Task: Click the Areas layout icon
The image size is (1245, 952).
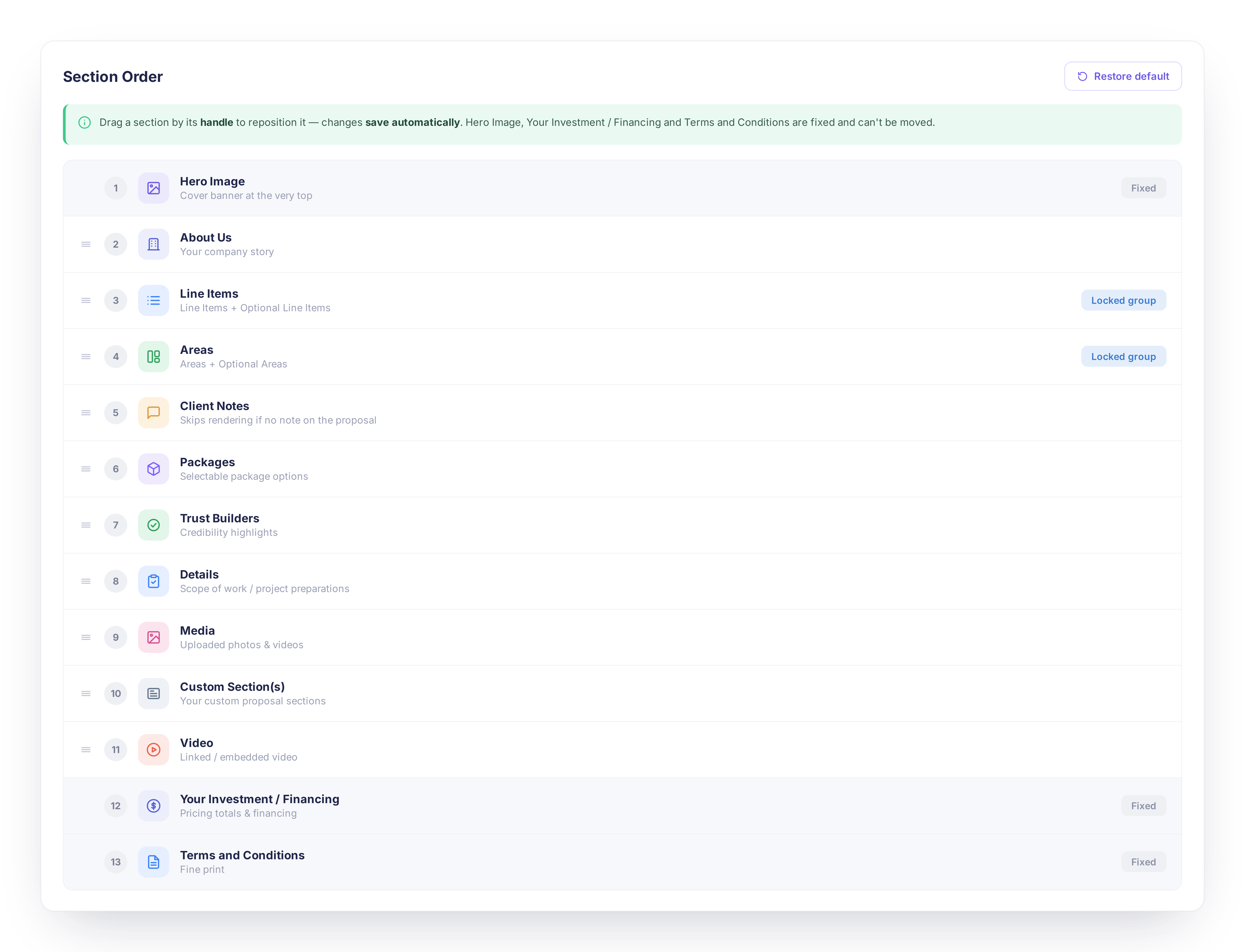Action: [x=154, y=356]
